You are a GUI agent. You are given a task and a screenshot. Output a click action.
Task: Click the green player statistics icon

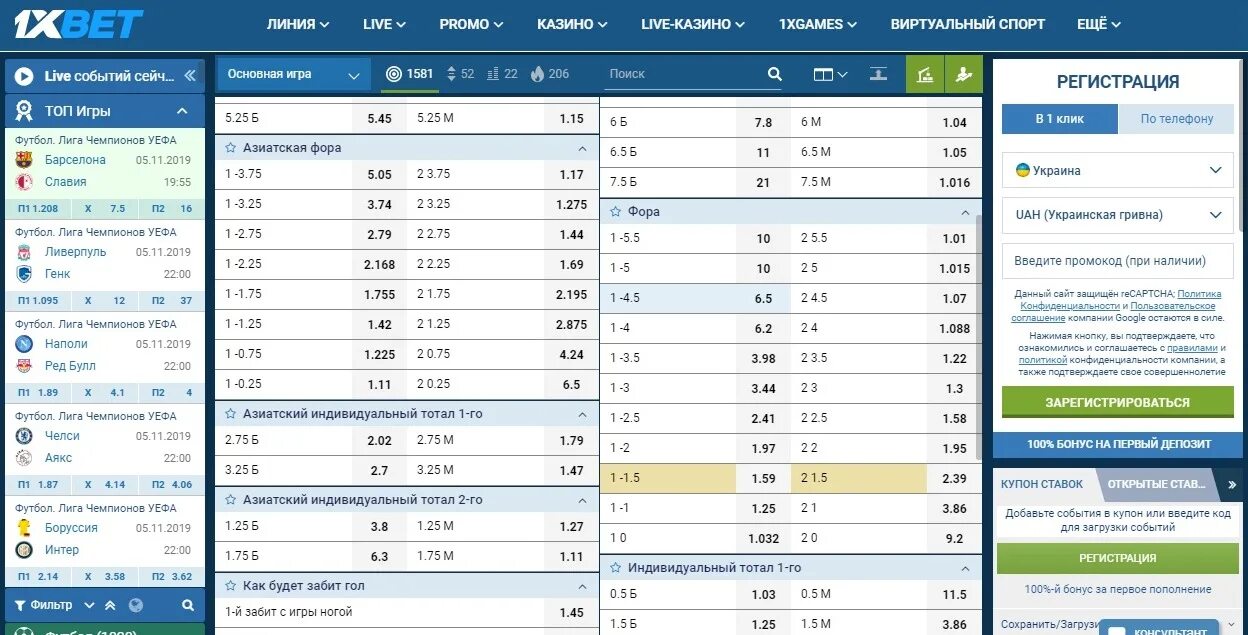tap(964, 74)
